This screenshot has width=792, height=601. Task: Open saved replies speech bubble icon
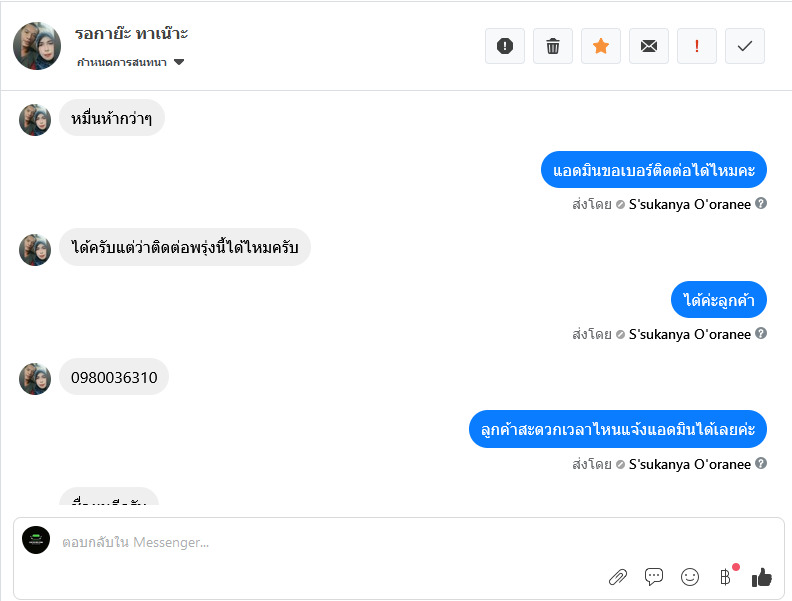[654, 576]
